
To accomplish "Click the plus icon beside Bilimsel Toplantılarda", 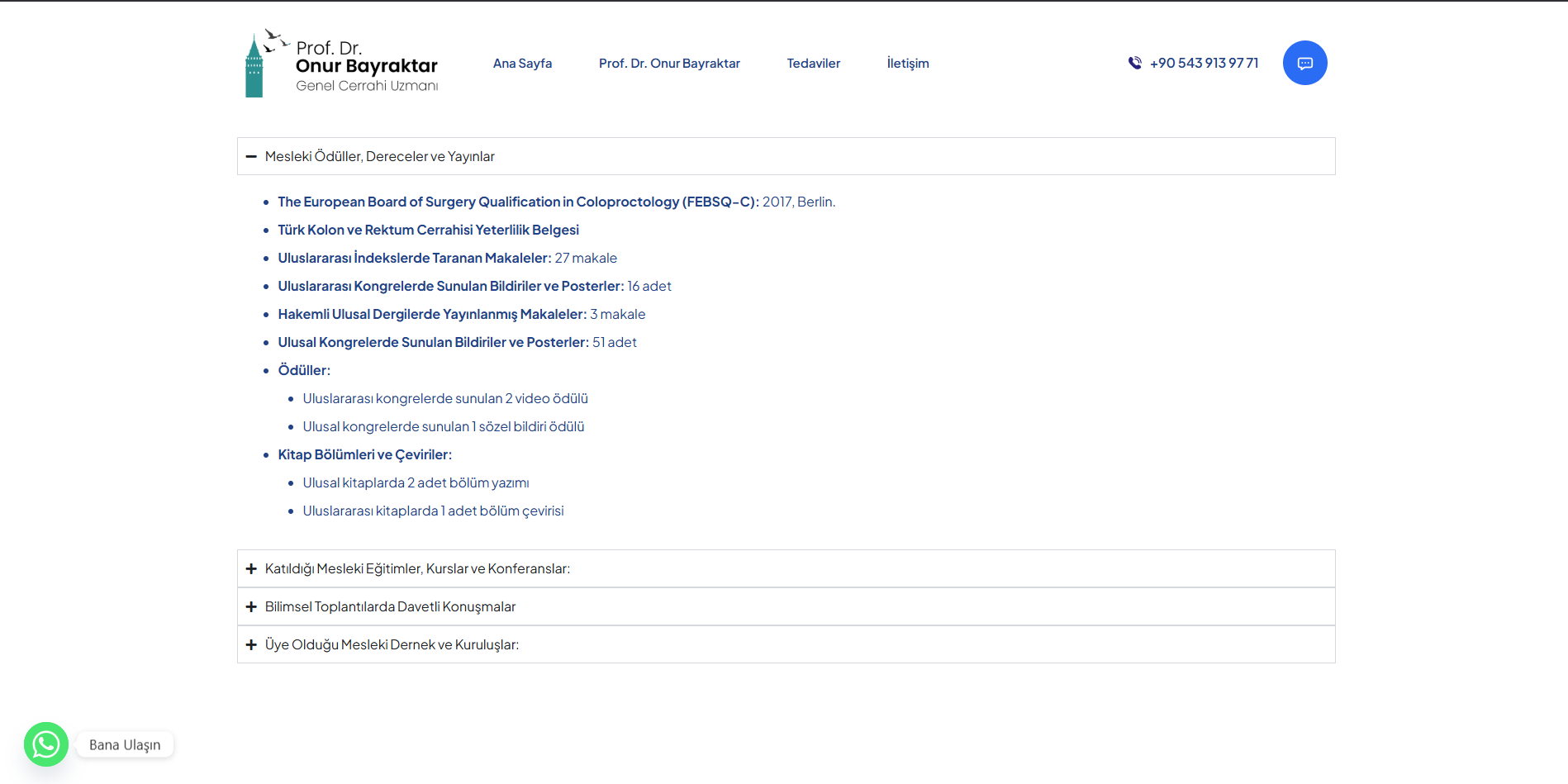I will 251,606.
